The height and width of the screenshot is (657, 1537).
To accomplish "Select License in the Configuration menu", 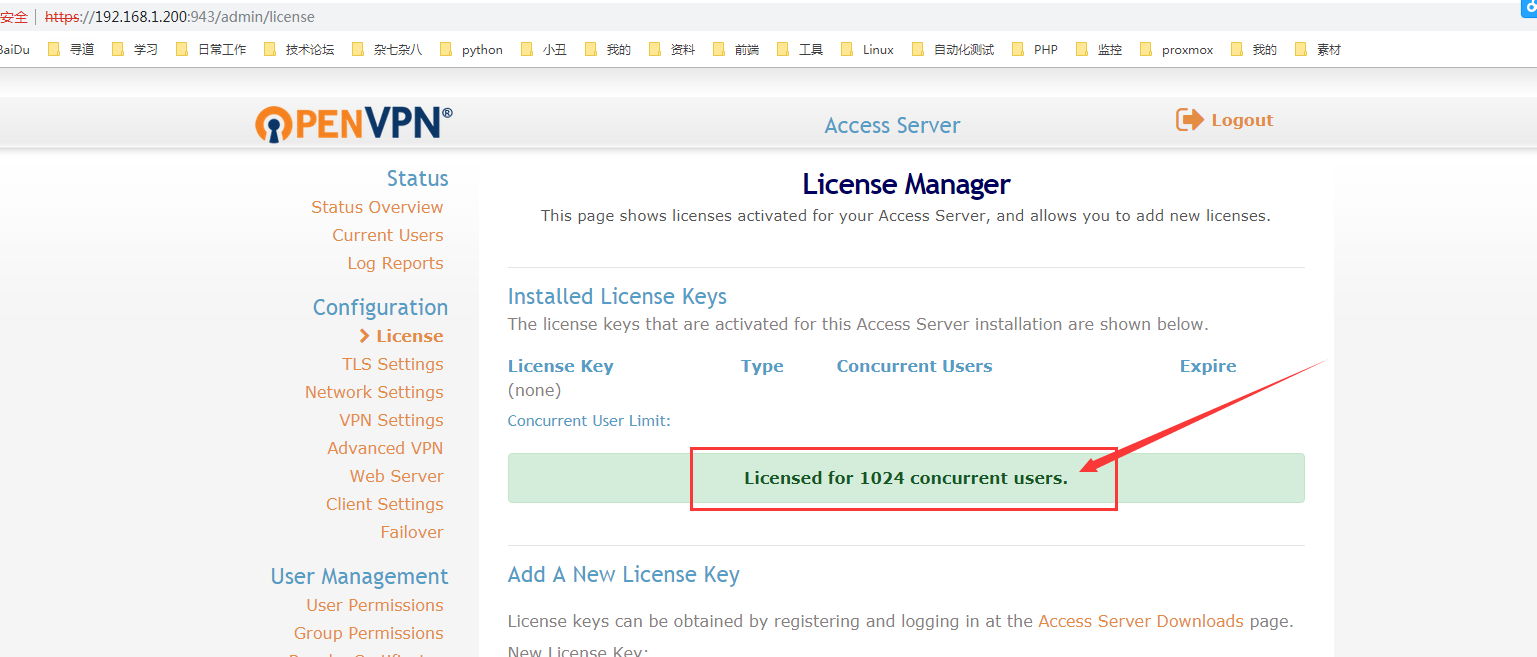I will coord(409,336).
